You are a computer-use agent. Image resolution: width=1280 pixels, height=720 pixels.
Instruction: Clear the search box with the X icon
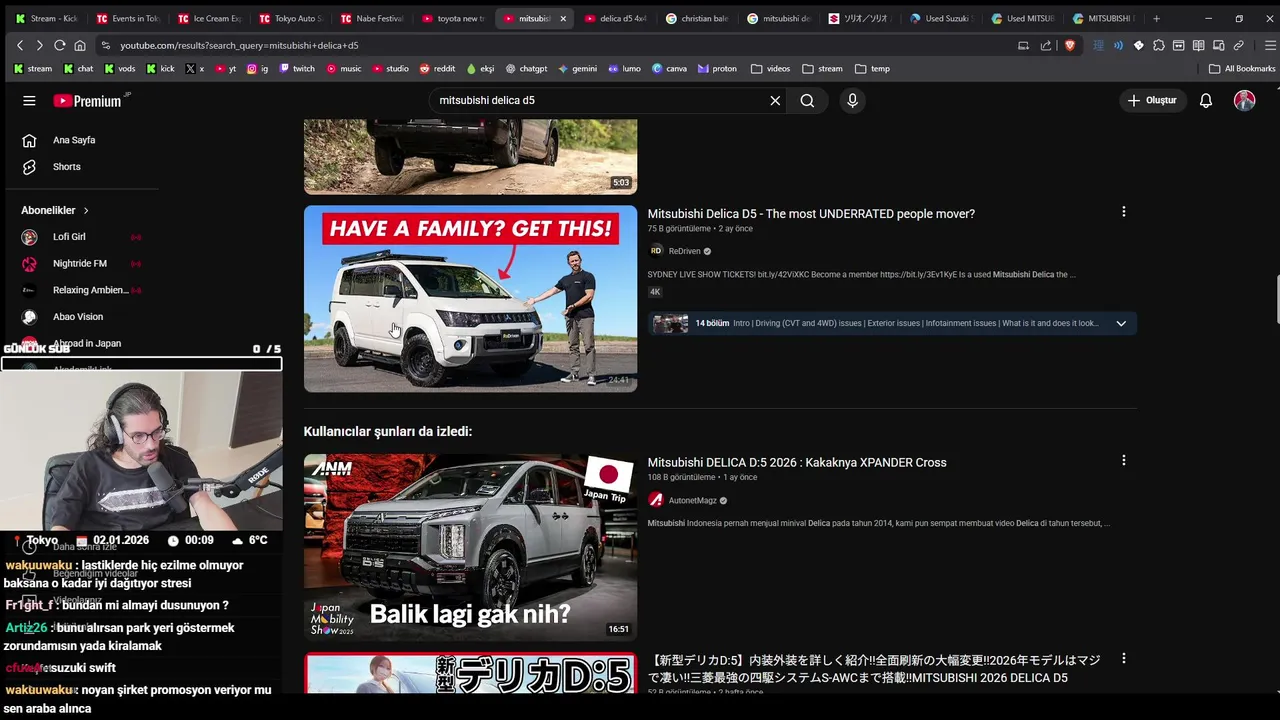775,101
